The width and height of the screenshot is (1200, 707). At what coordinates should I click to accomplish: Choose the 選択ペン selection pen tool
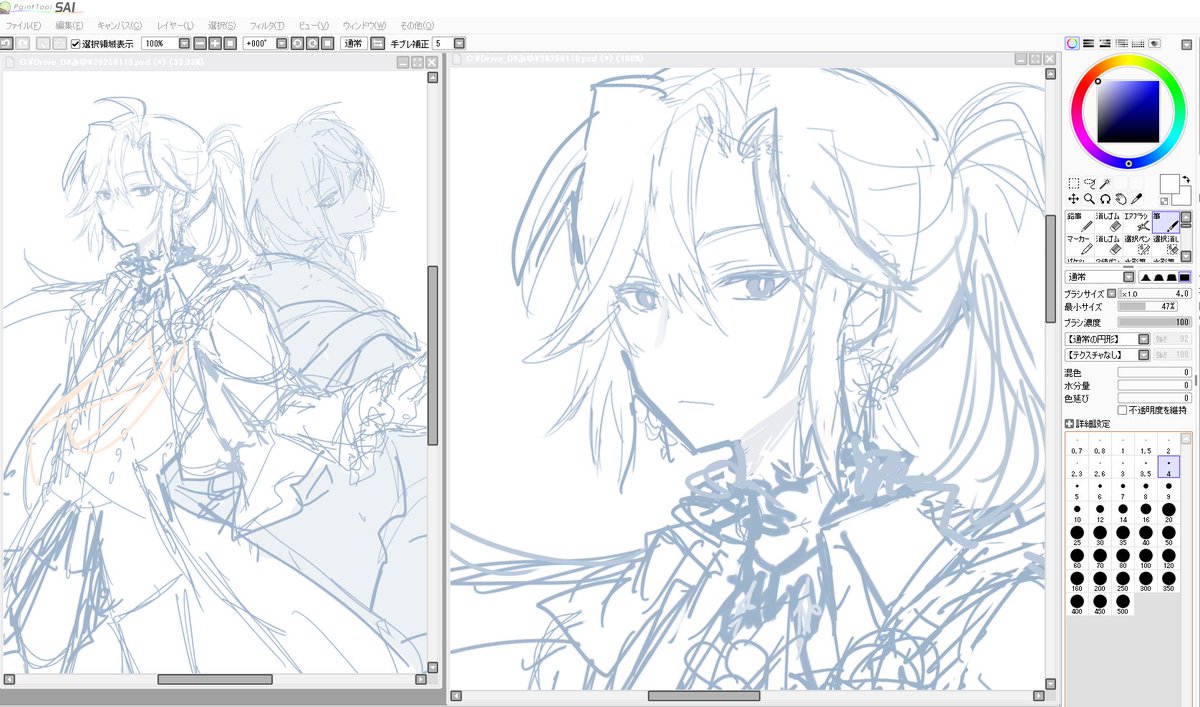pos(1136,245)
